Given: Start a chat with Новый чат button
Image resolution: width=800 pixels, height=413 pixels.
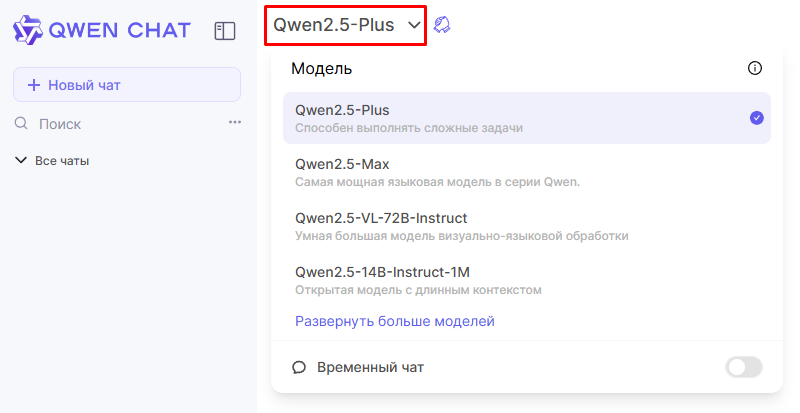Looking at the screenshot, I should click(x=127, y=85).
